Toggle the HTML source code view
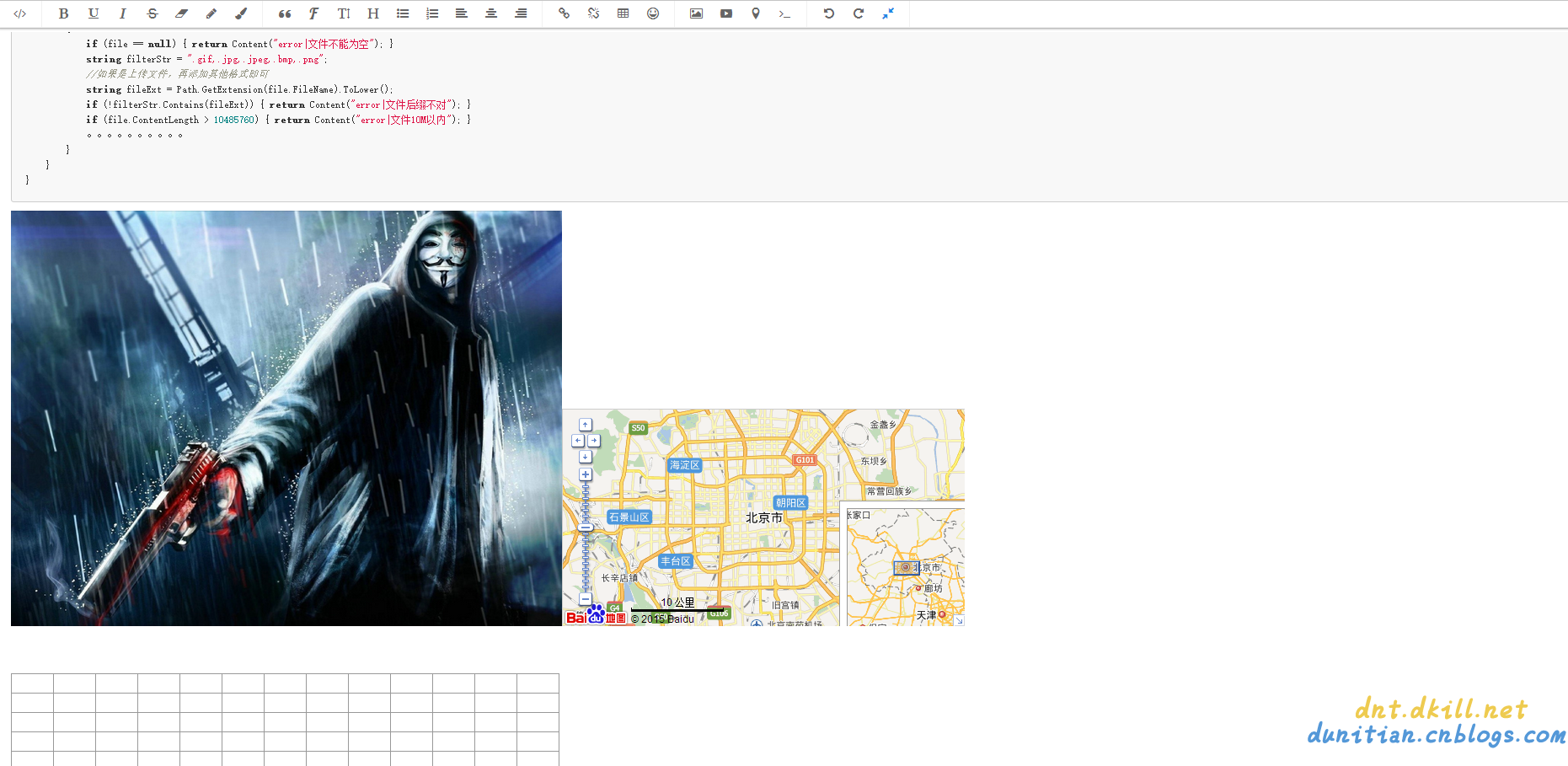1568x766 pixels. [x=20, y=13]
